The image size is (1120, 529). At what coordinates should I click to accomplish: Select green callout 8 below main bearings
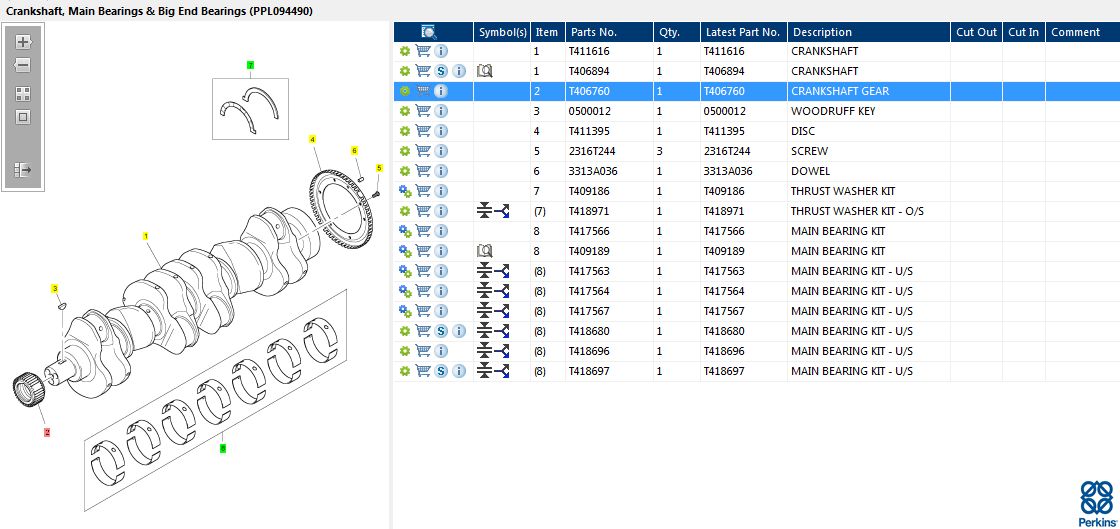coord(223,449)
